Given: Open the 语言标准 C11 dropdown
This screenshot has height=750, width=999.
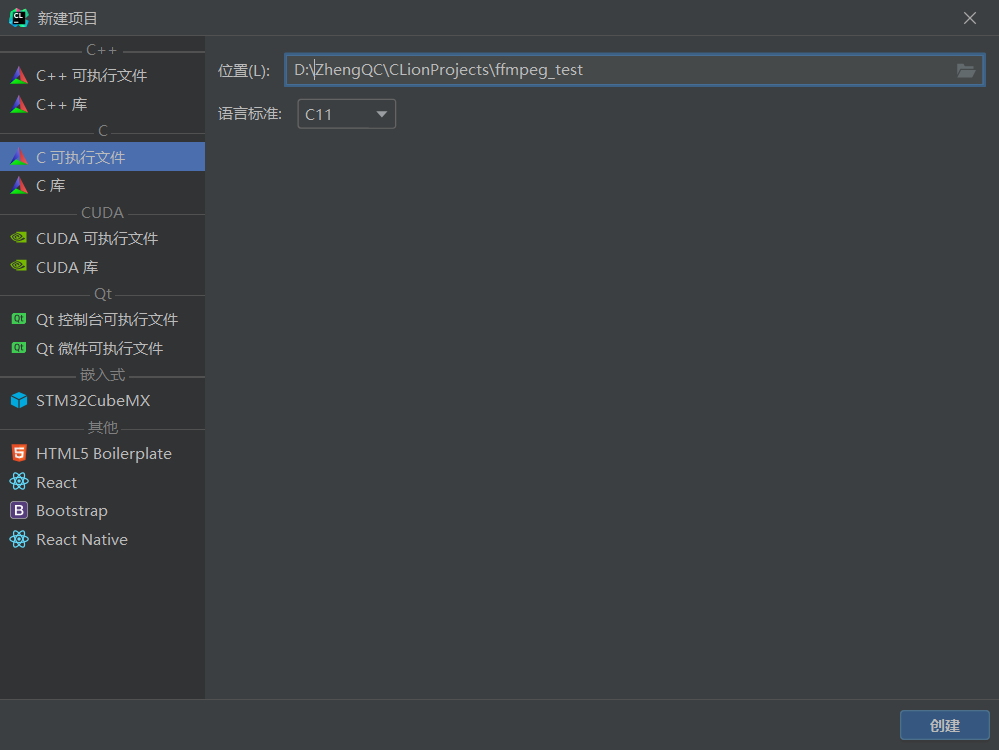Looking at the screenshot, I should point(346,113).
